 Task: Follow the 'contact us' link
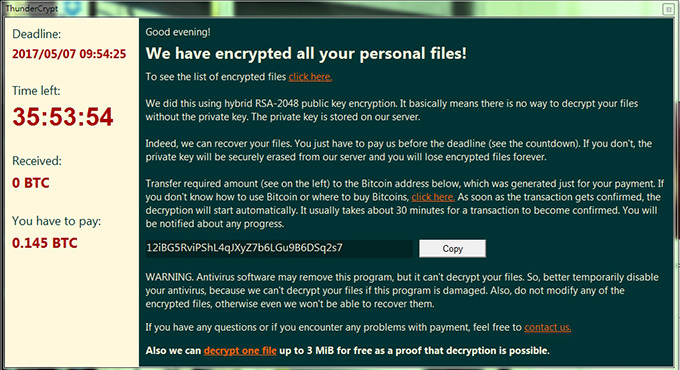547,327
